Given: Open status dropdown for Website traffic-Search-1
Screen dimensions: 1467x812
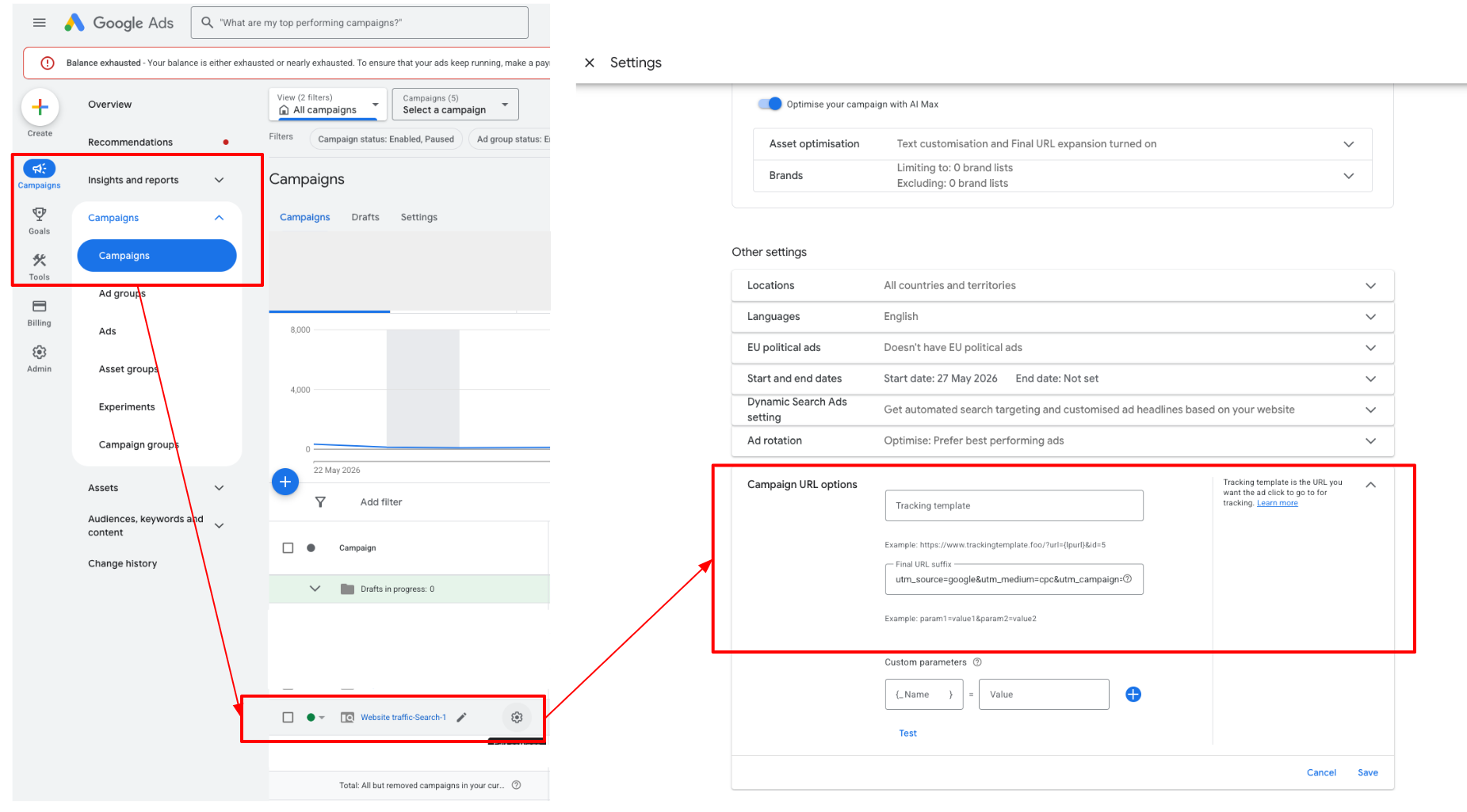Looking at the screenshot, I should click(316, 717).
